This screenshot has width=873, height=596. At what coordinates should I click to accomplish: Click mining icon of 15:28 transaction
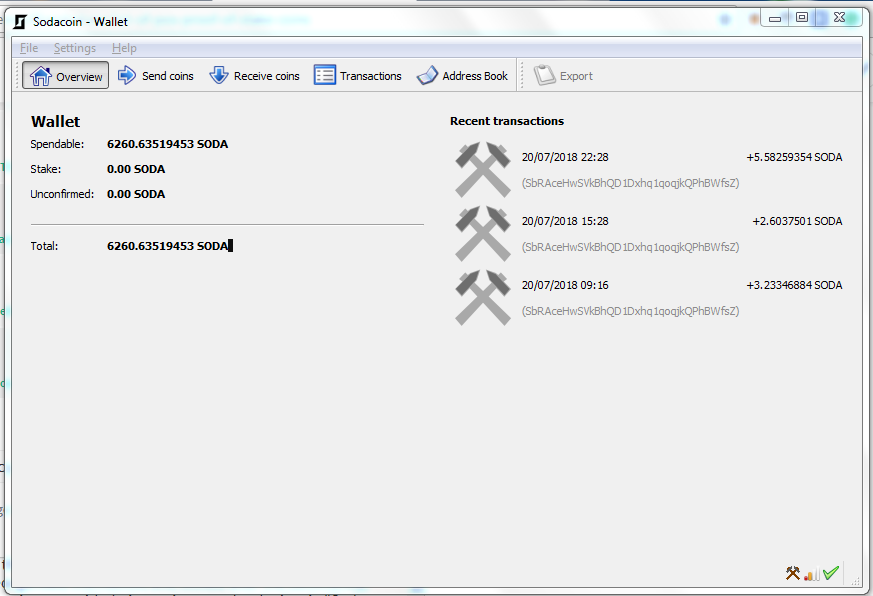(483, 233)
